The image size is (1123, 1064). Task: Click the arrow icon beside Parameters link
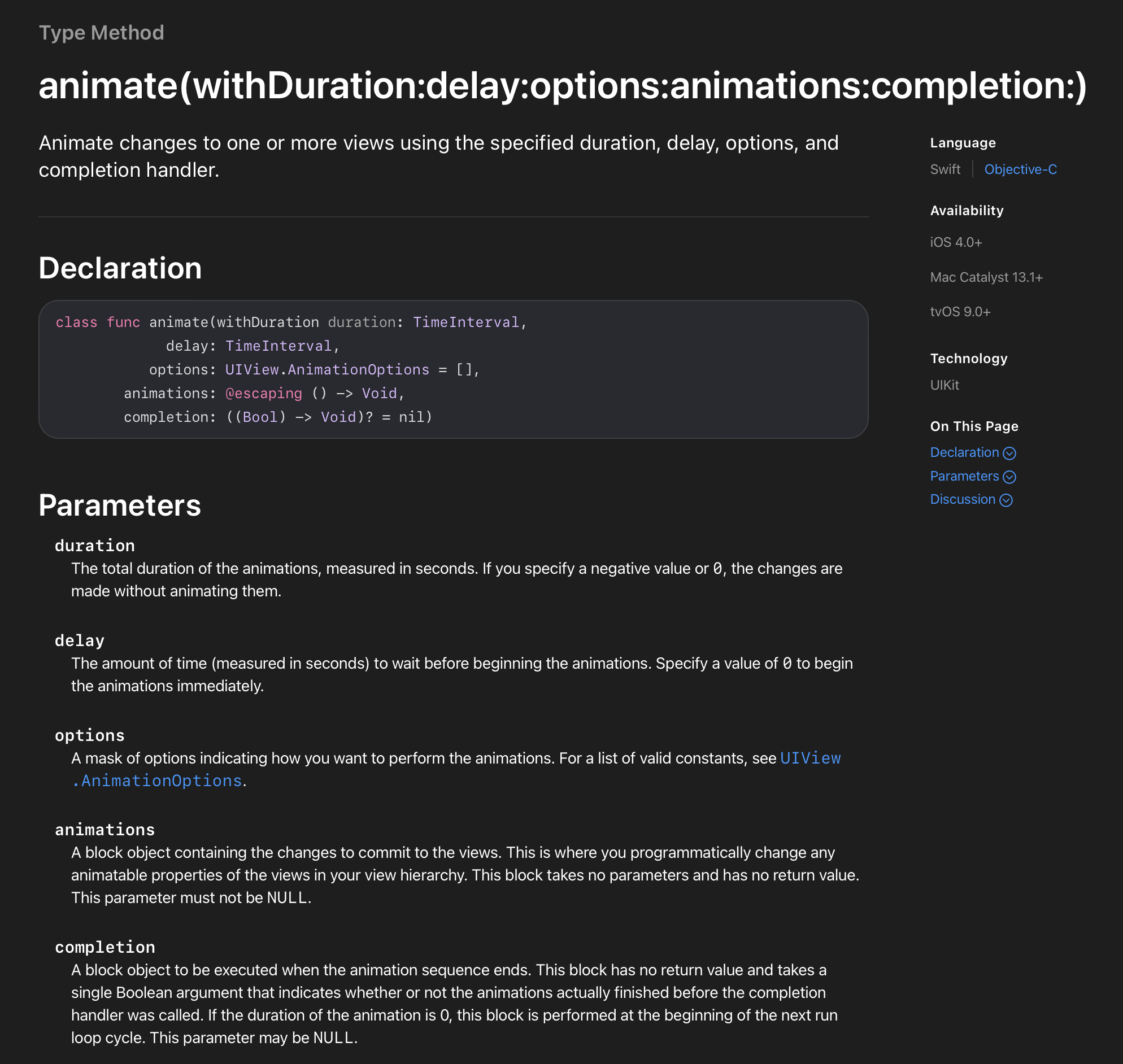[x=1009, y=477]
